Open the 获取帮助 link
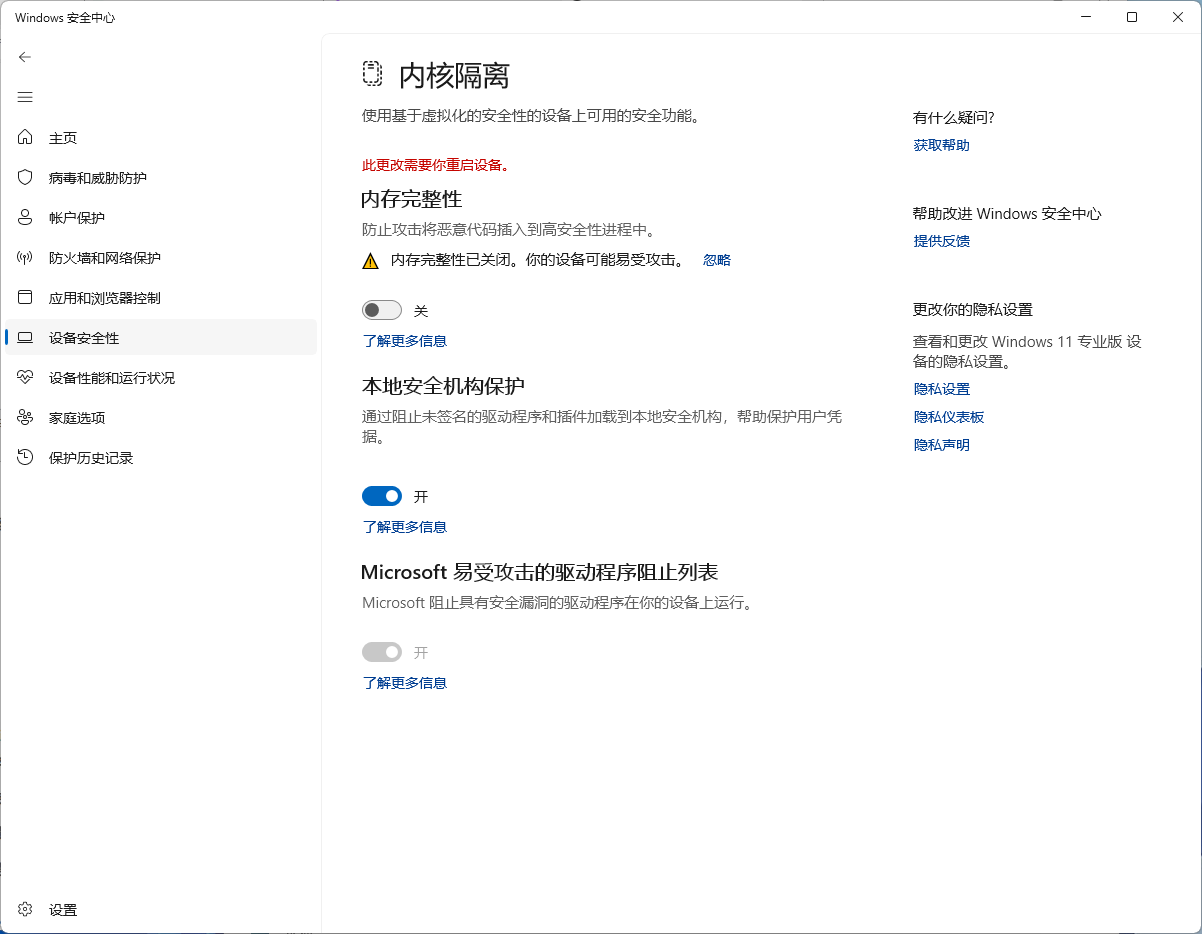The height and width of the screenshot is (934, 1202). 941,145
